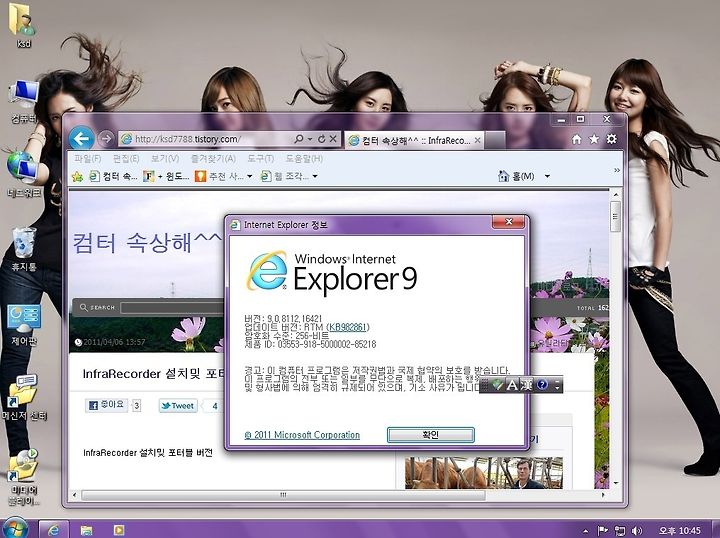This screenshot has height=538, width=720.
Task: Open the 도움말(H) menu
Action: [x=304, y=159]
